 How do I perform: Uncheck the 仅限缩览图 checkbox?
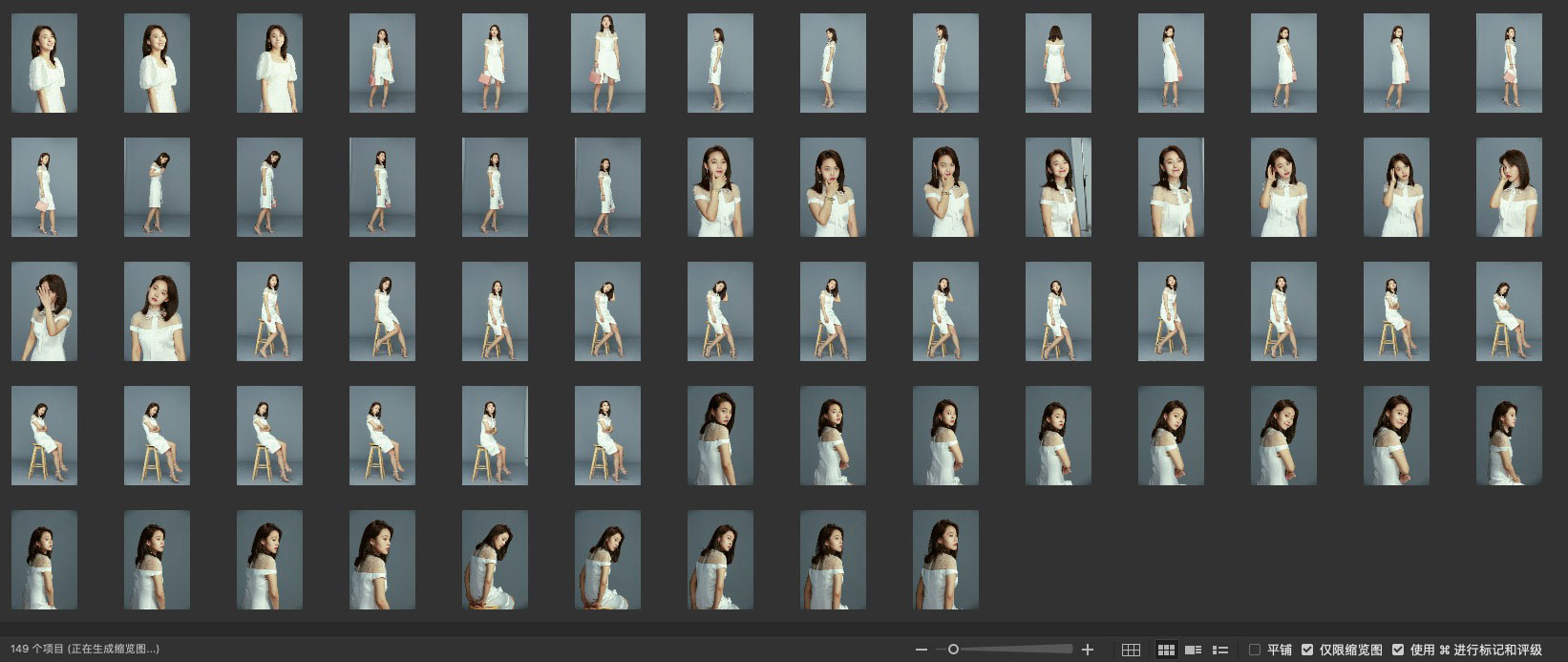pyautogui.click(x=1307, y=650)
